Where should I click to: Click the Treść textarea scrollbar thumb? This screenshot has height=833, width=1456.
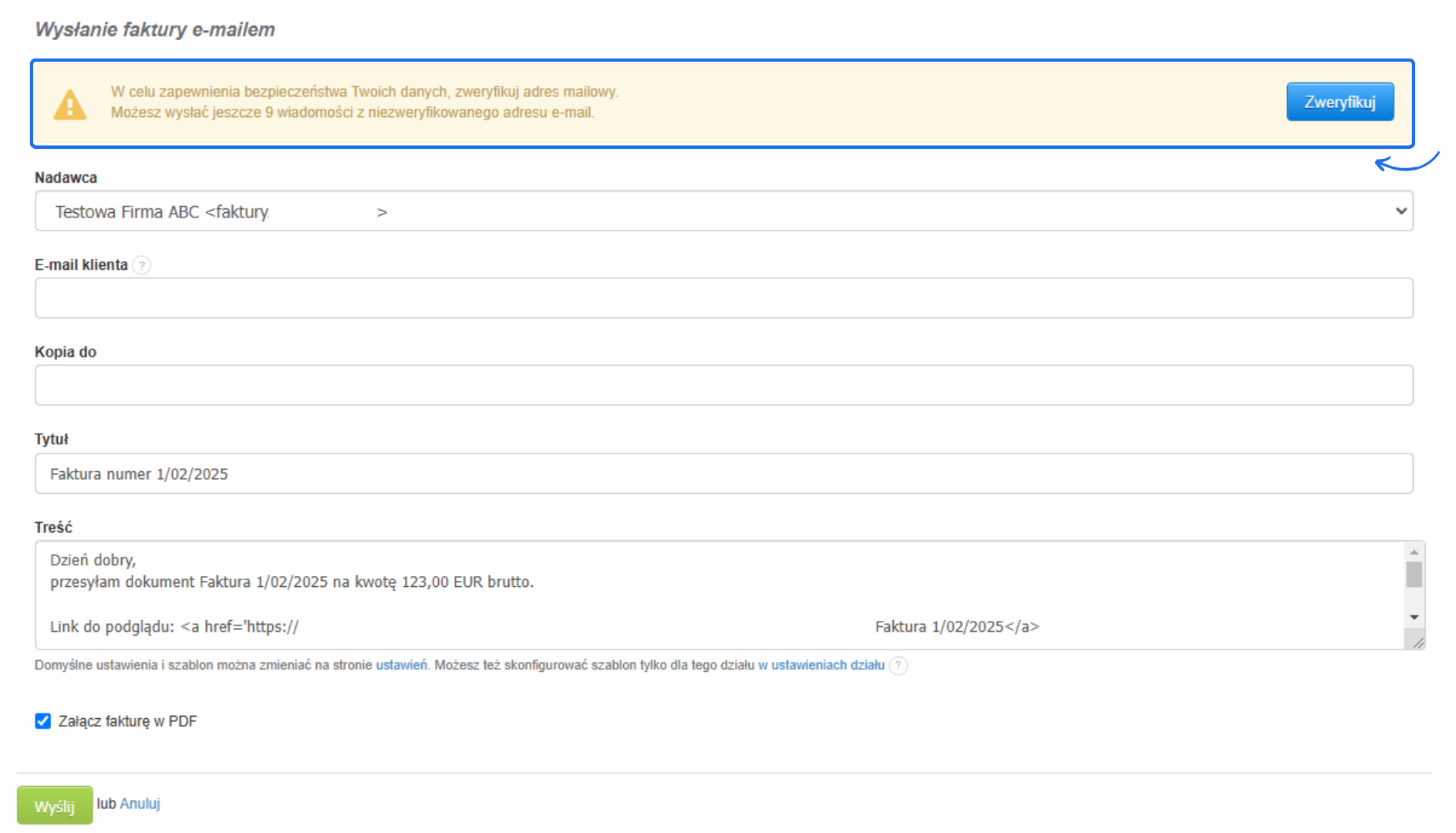1414,575
